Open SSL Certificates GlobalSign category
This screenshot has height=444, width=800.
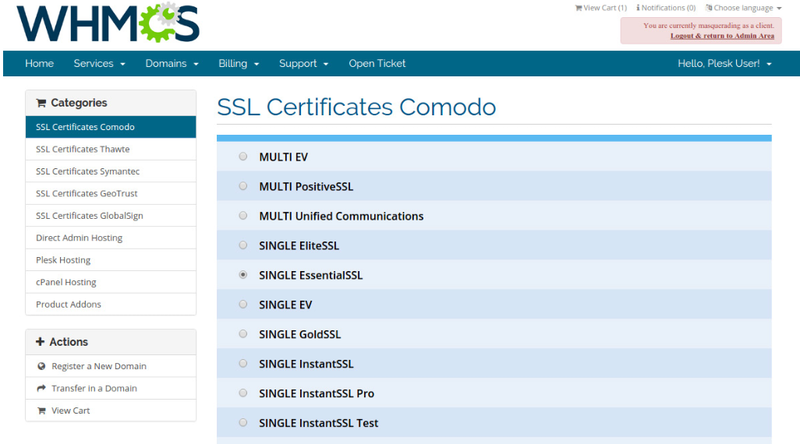(111, 216)
